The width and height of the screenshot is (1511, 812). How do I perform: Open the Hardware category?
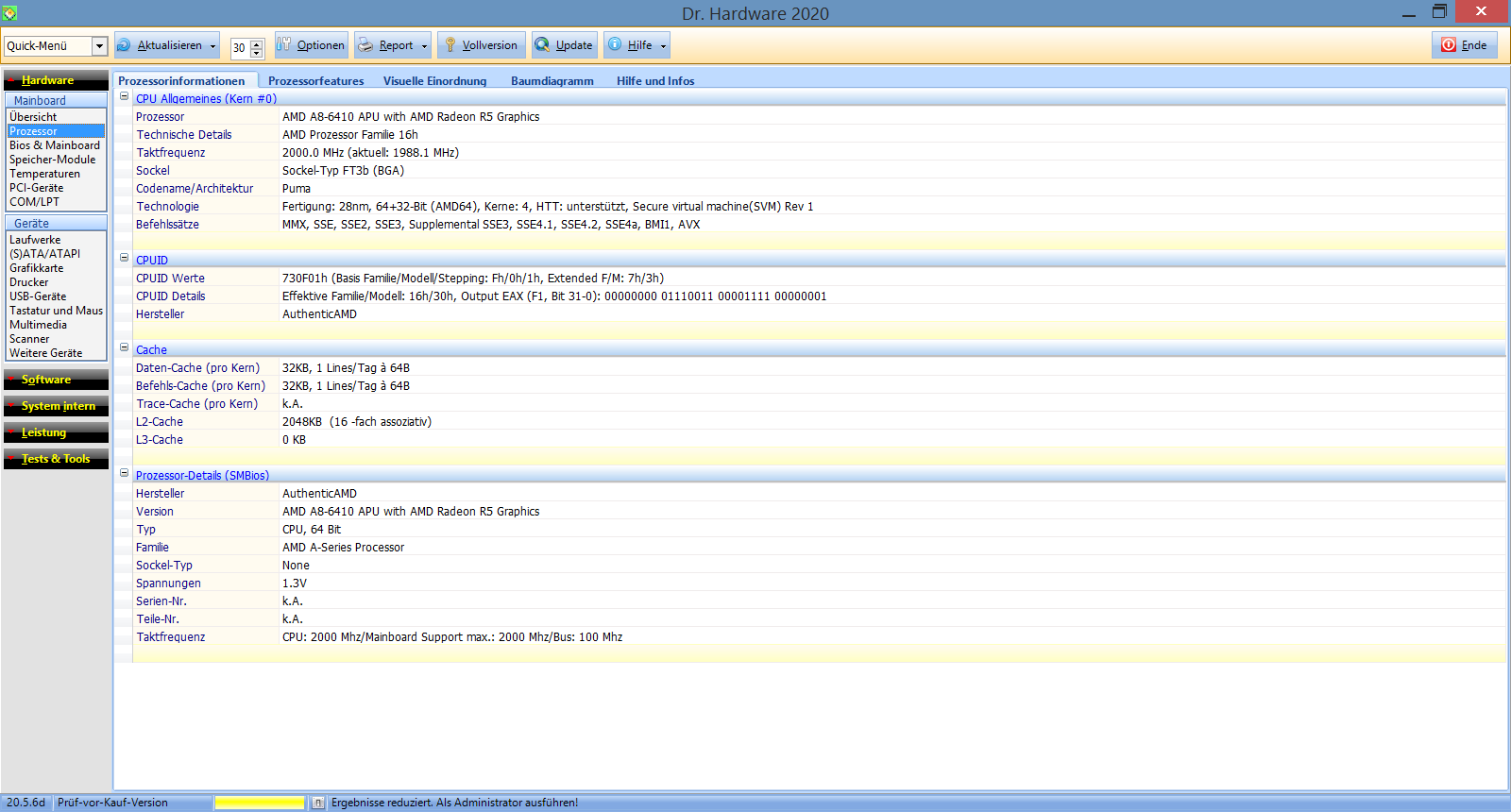click(x=56, y=80)
